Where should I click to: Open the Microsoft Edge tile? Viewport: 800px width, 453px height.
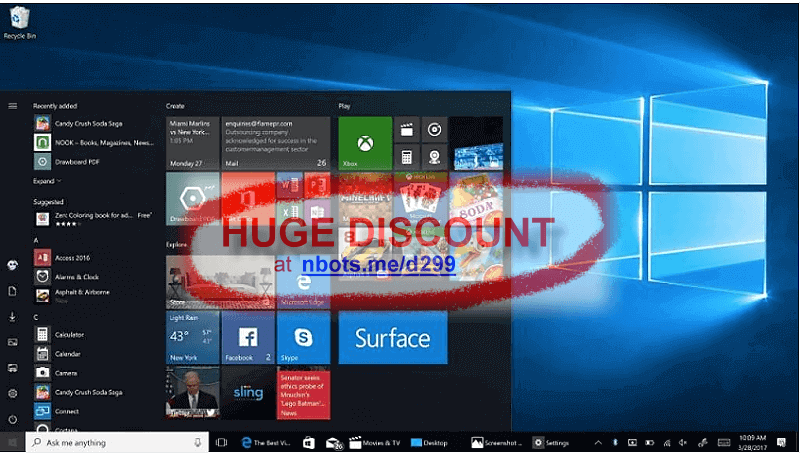[x=304, y=282]
